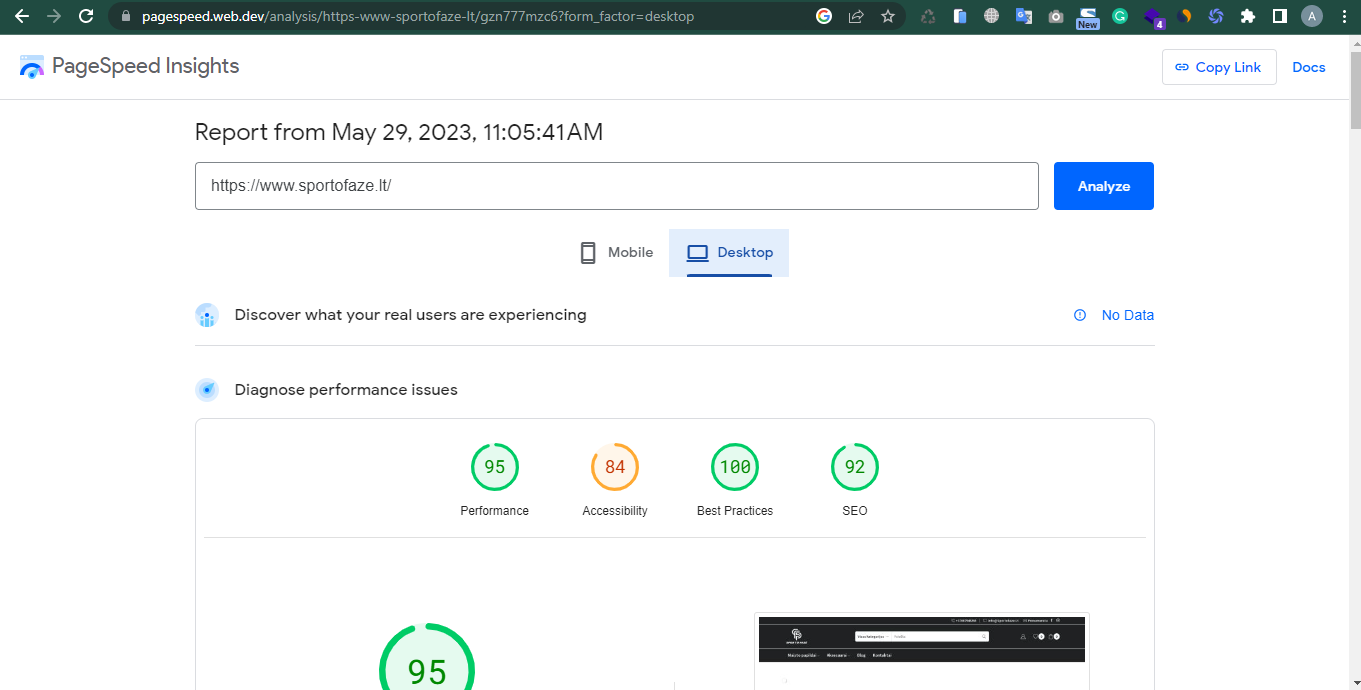Viewport: 1361px width, 690px height.
Task: Click the diagnose performance issues icon
Action: pyautogui.click(x=207, y=390)
